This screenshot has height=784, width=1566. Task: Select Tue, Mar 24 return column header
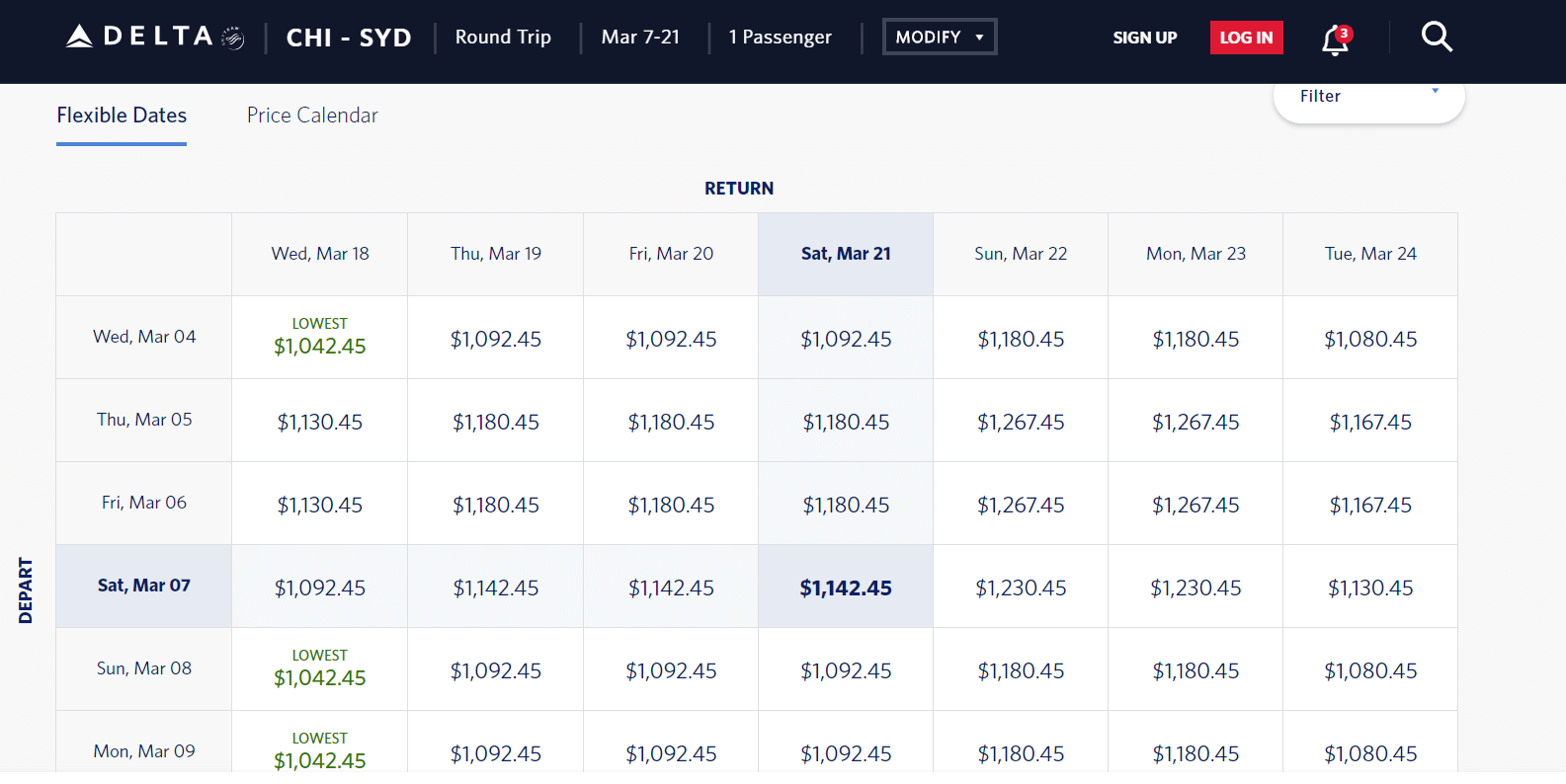[x=1370, y=254]
